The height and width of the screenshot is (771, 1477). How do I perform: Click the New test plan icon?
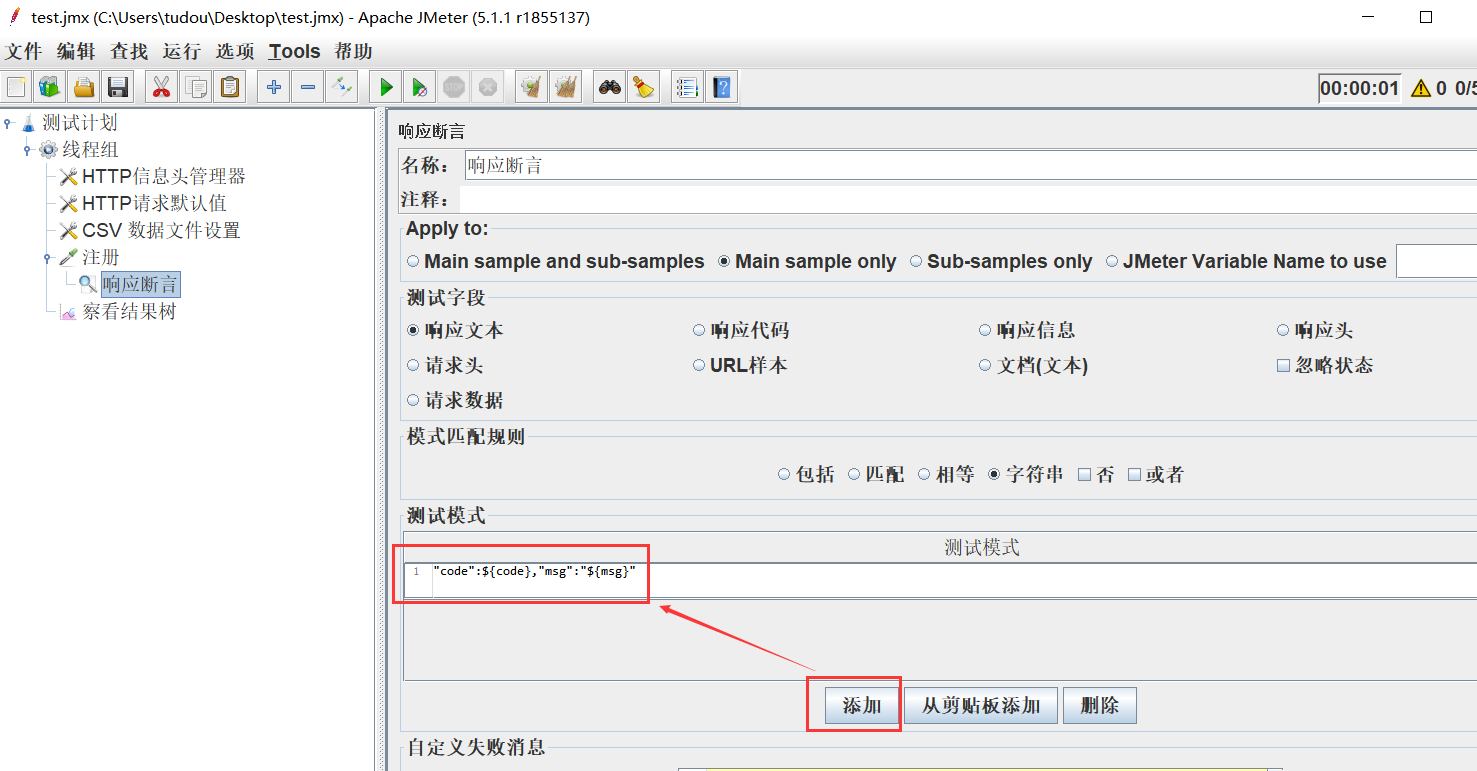pyautogui.click(x=16, y=87)
